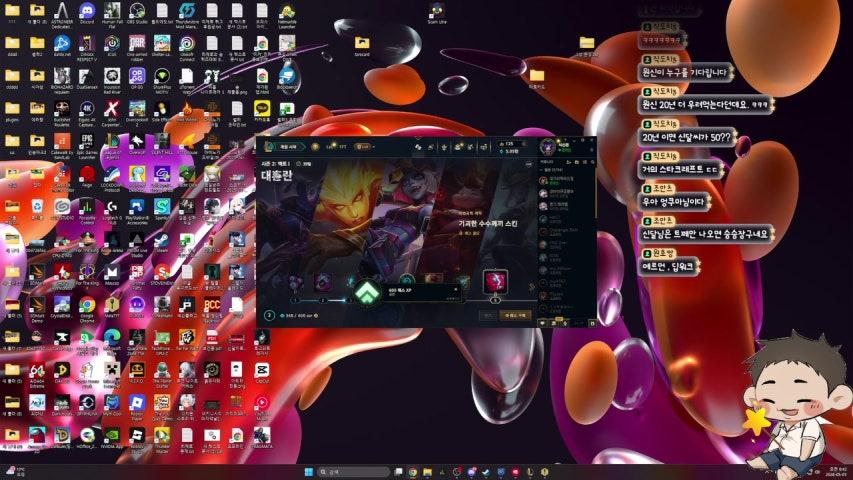The width and height of the screenshot is (853, 480).
Task: Select the first friend in friends list
Action: coord(566,180)
